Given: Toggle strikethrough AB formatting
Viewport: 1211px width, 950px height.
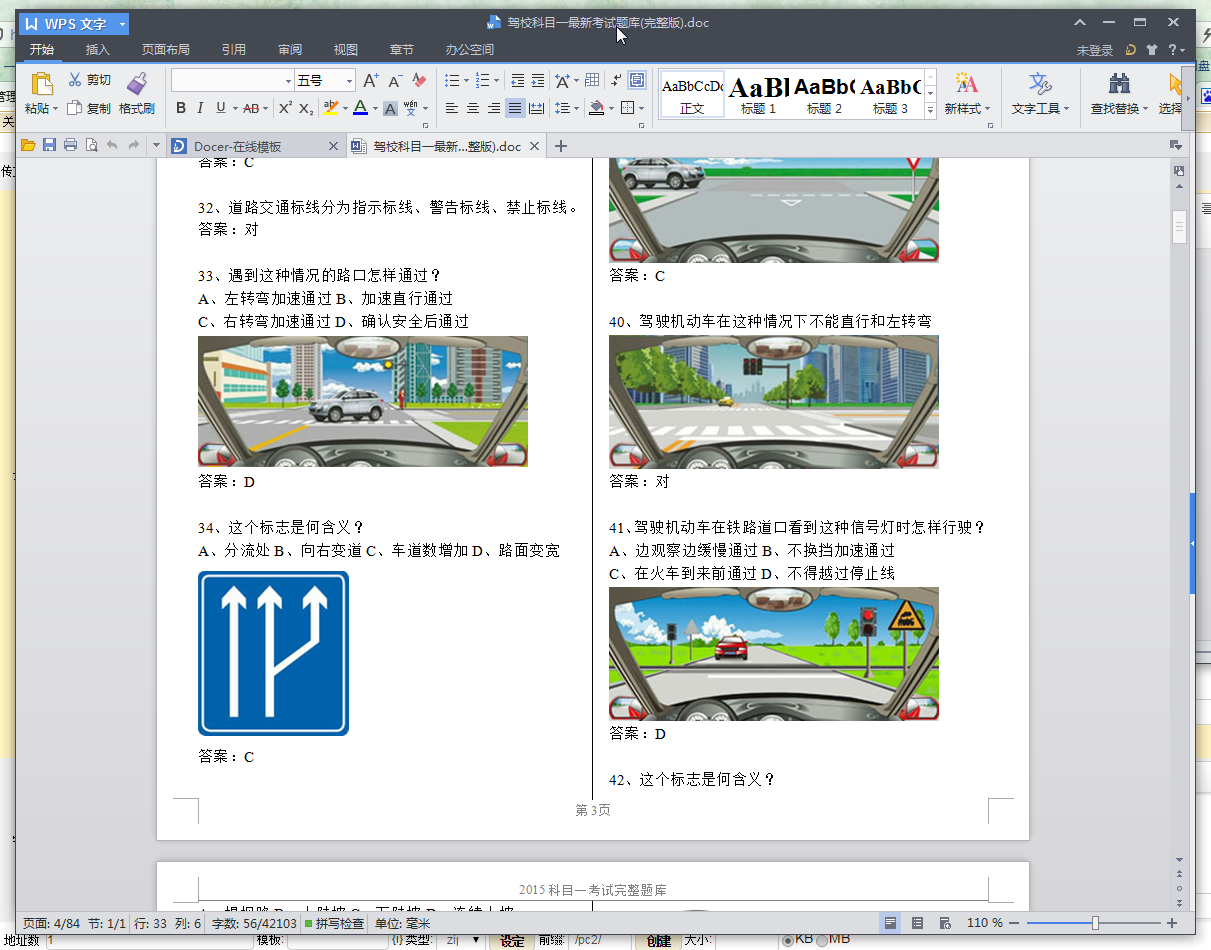Looking at the screenshot, I should click(250, 108).
